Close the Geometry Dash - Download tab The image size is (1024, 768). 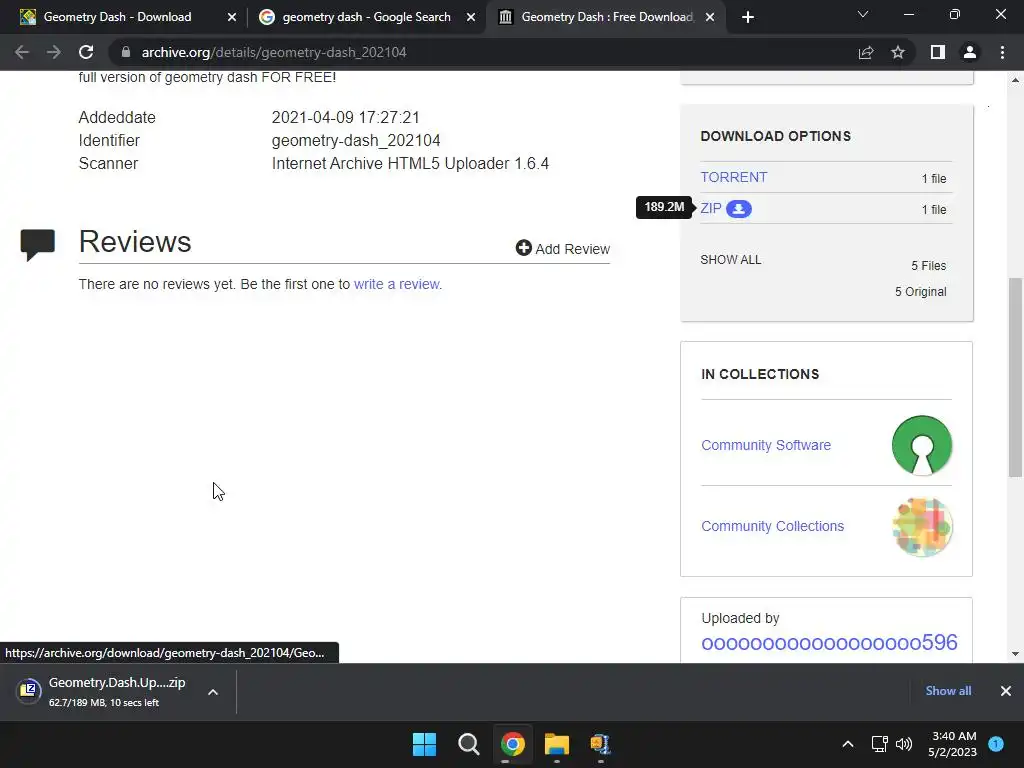point(232,17)
